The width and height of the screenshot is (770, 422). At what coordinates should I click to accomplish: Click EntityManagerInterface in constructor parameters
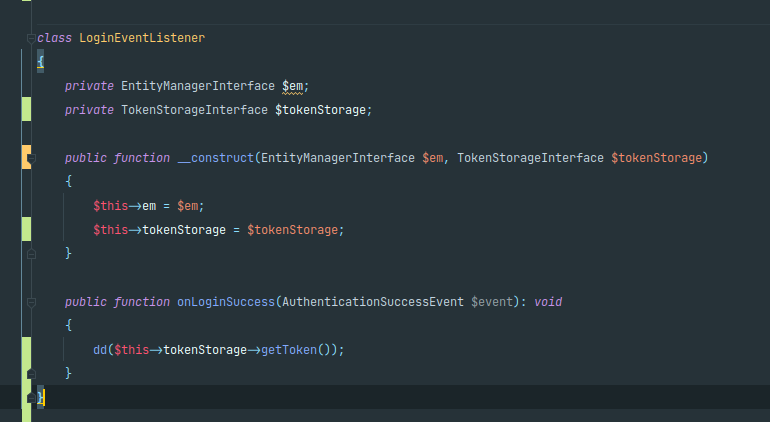tap(338, 158)
